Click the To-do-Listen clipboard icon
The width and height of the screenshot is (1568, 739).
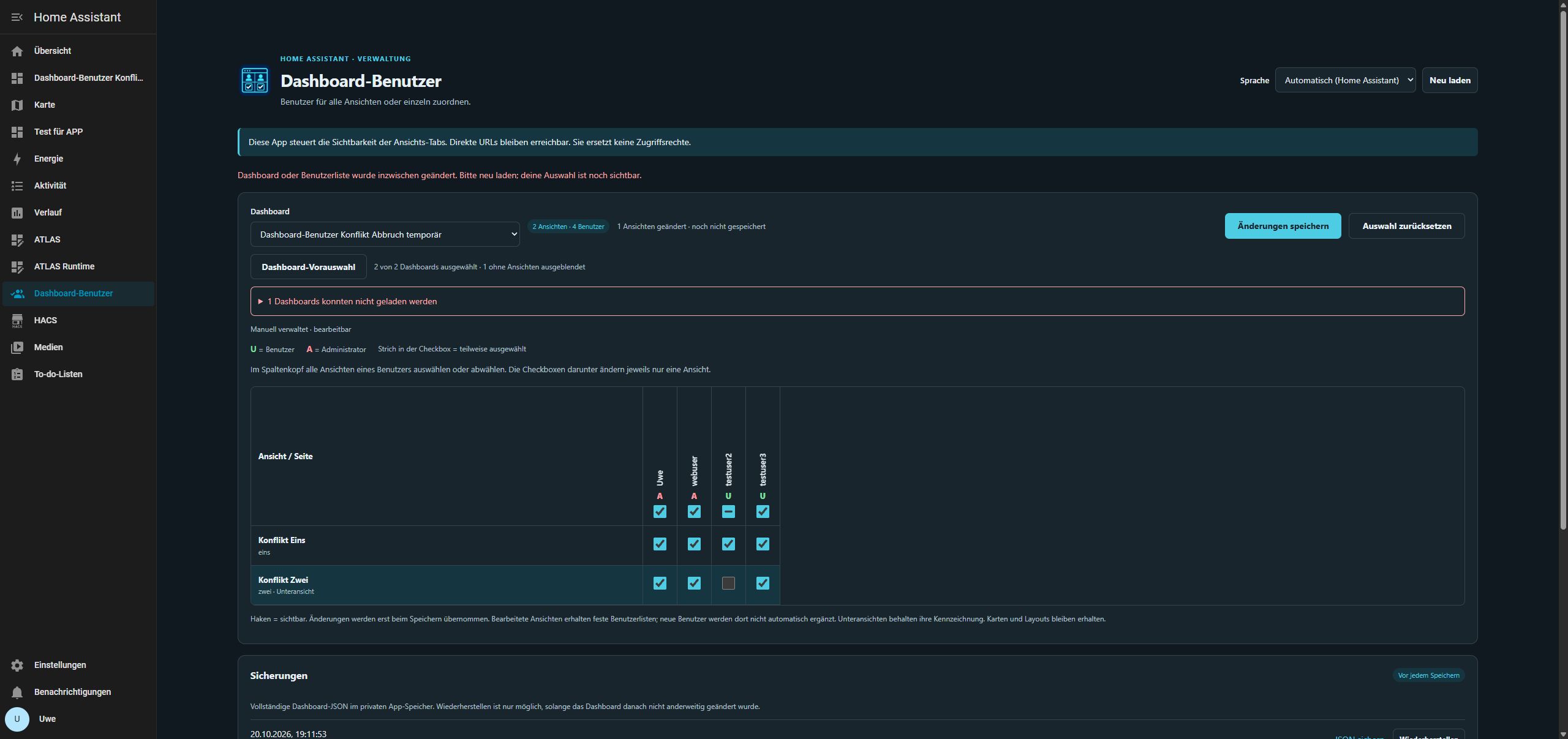[x=17, y=374]
